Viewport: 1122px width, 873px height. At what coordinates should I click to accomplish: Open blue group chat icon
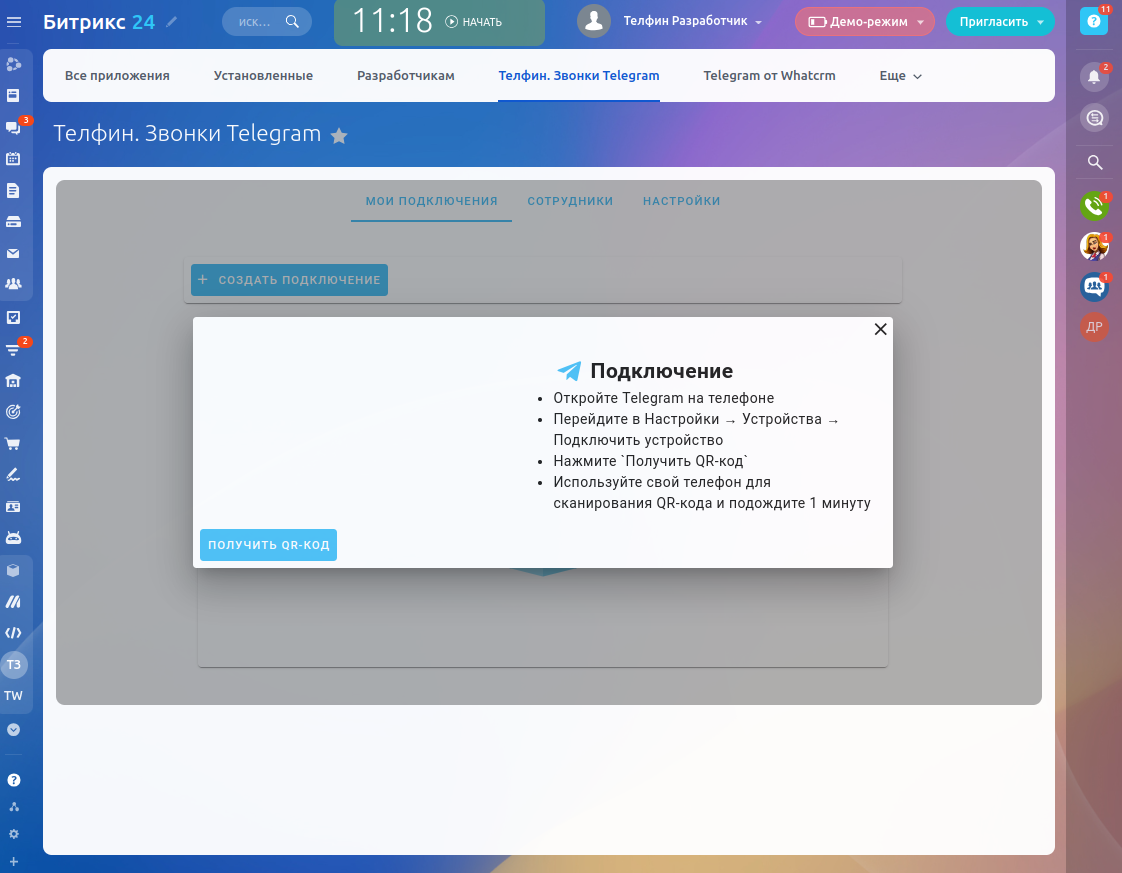[x=1094, y=287]
